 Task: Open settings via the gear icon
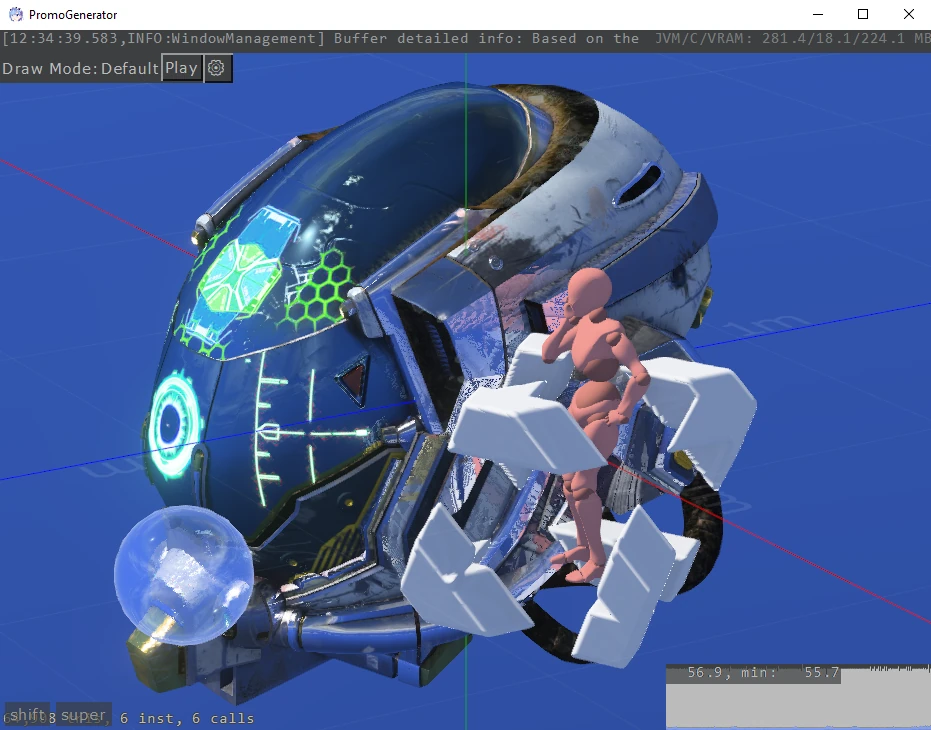click(218, 69)
